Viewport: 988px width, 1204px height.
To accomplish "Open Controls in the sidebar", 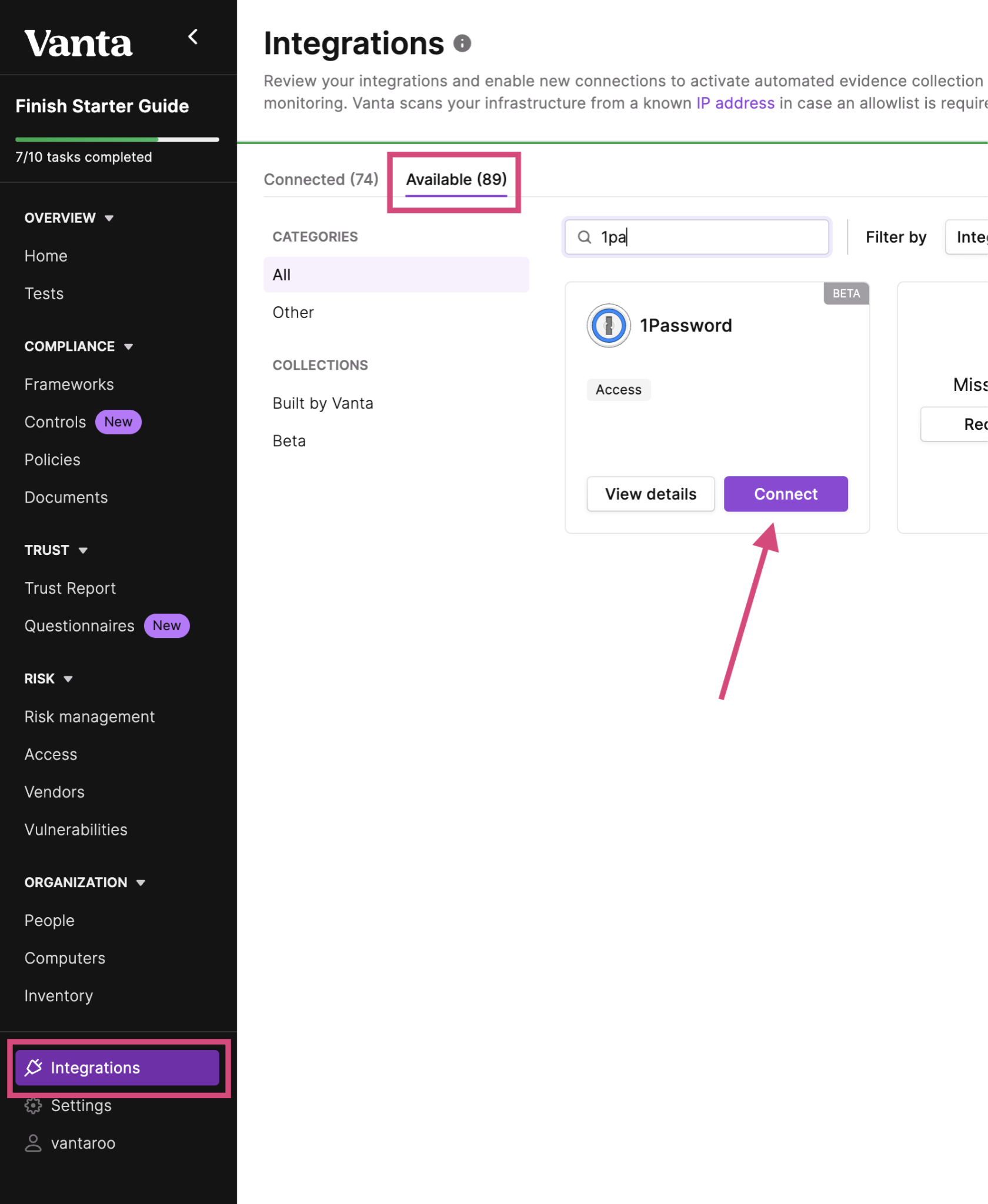I will (x=55, y=422).
